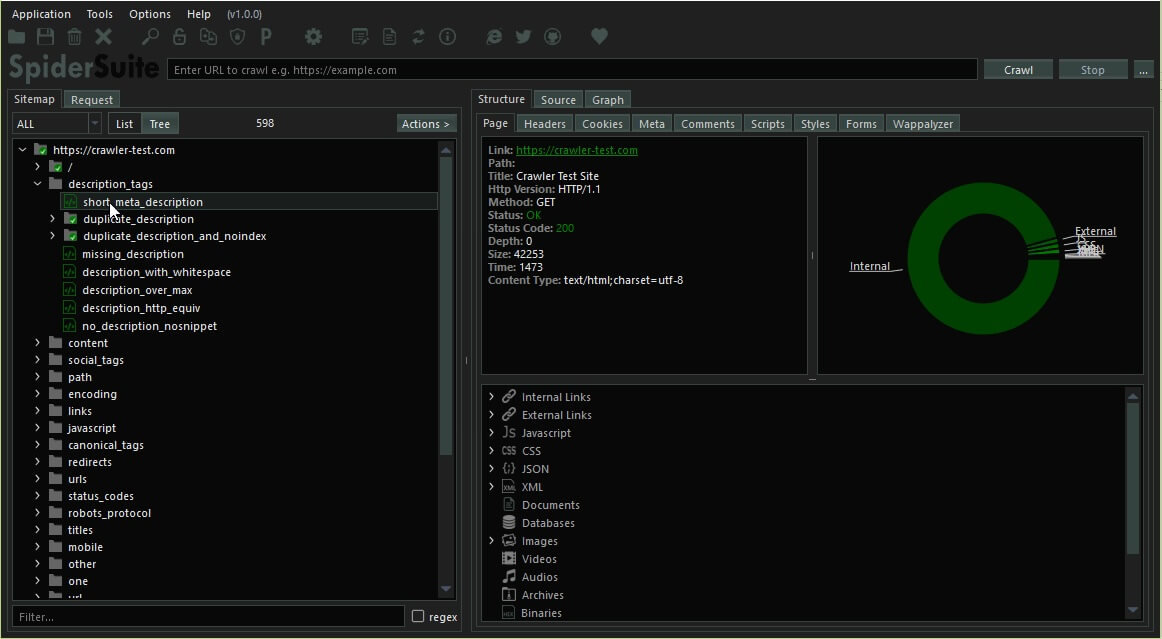Expand the content folder
The height and width of the screenshot is (639, 1162).
(38, 342)
